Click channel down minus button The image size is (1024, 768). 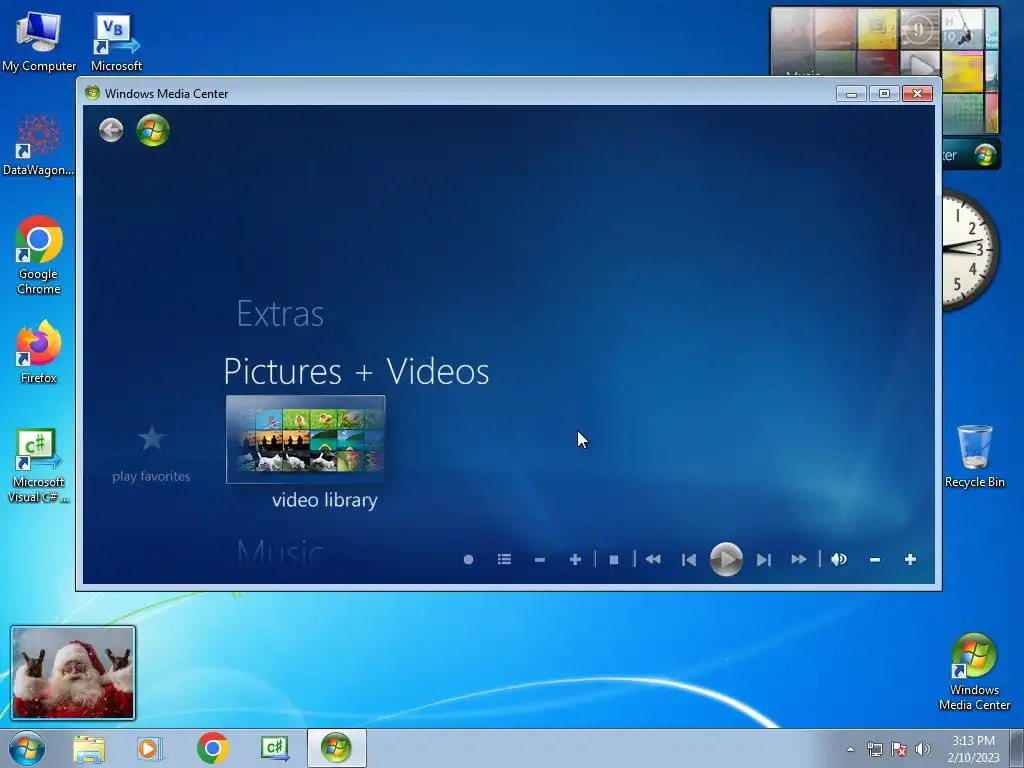tap(539, 560)
